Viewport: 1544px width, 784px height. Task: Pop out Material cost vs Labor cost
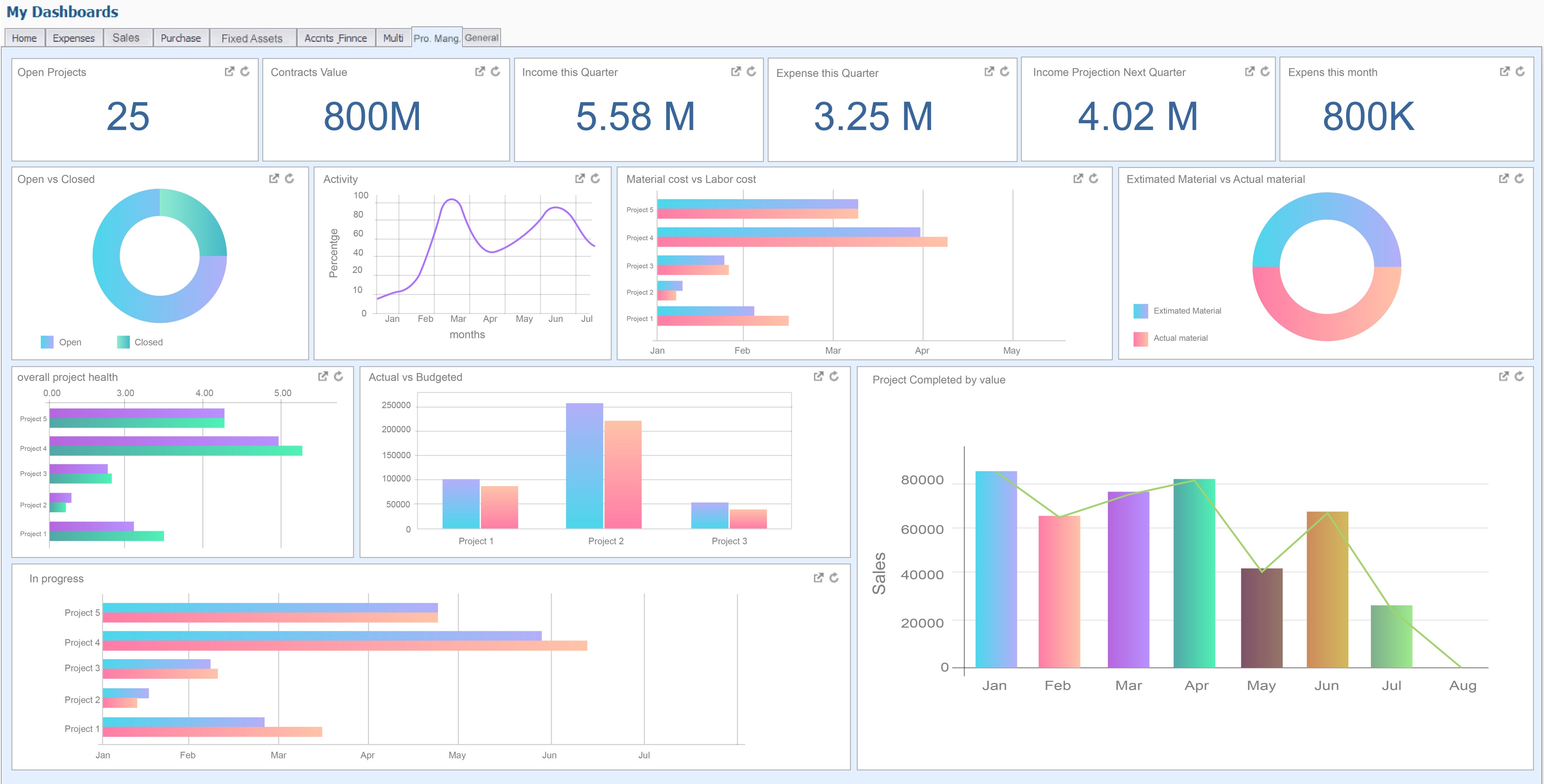click(x=1078, y=178)
